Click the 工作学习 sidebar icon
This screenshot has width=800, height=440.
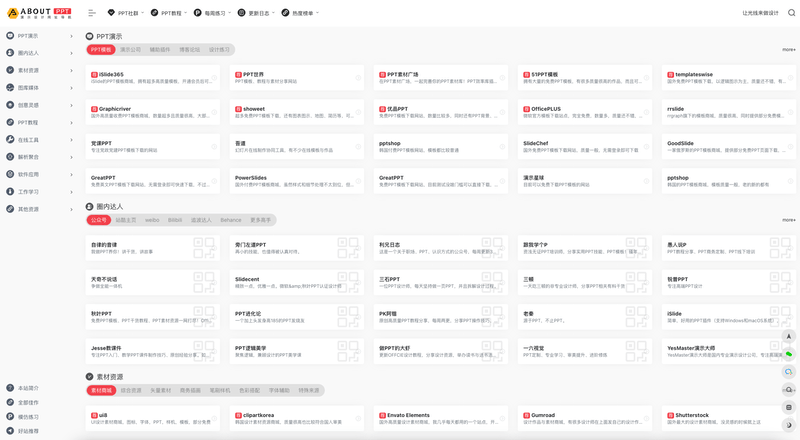click(10, 191)
